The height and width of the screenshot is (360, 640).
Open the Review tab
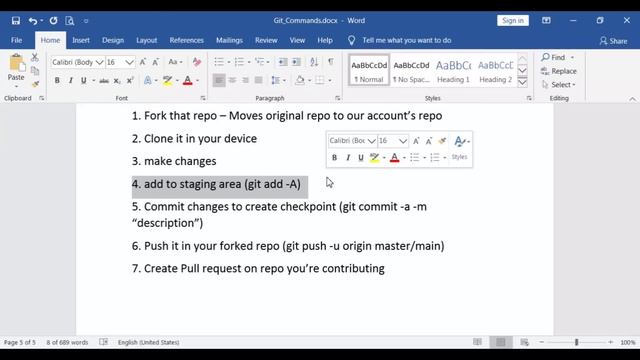click(266, 40)
